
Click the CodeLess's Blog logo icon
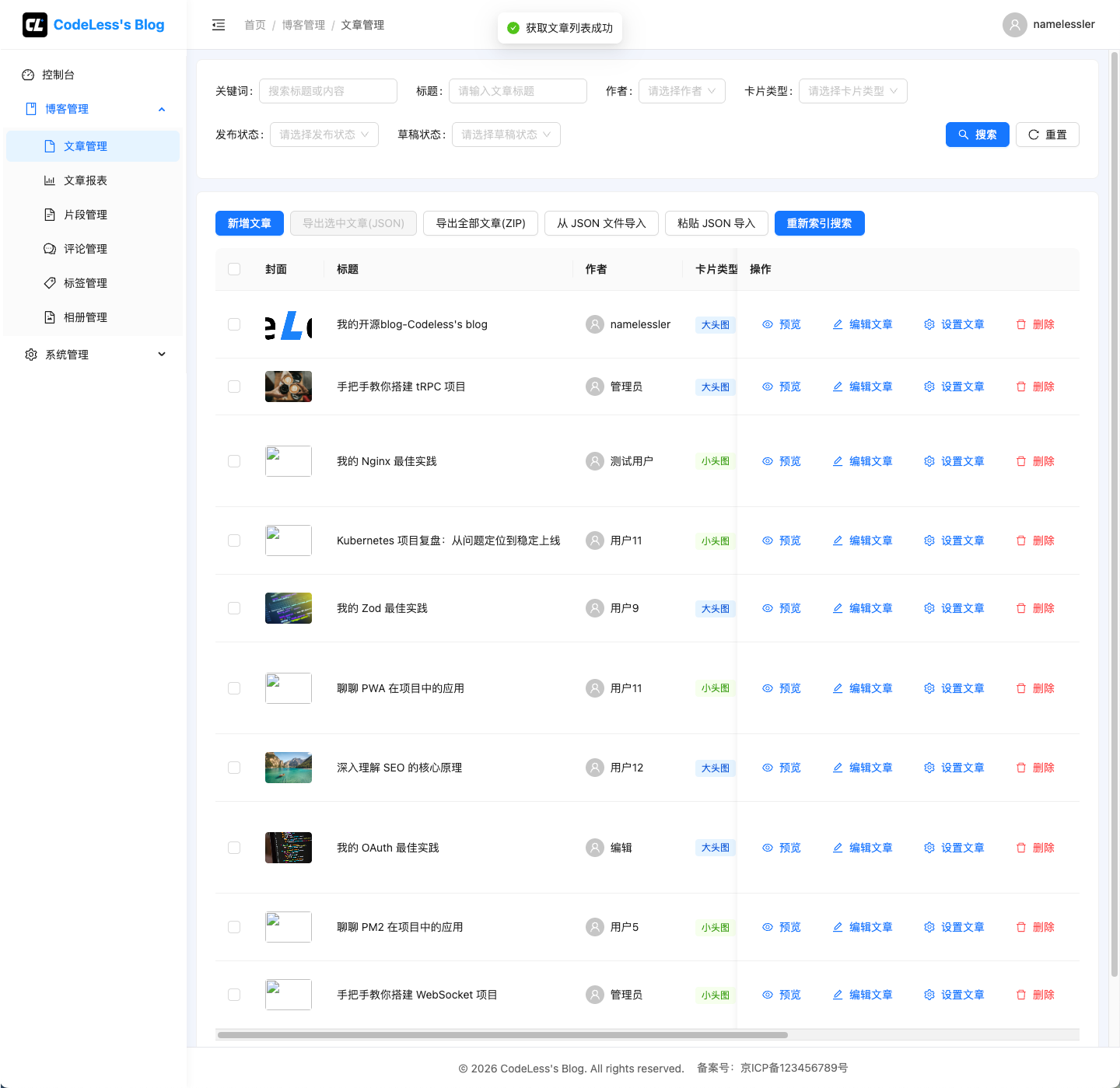coord(35,25)
